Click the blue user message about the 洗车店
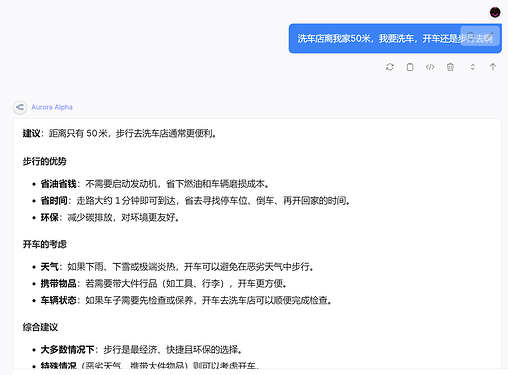The width and height of the screenshot is (508, 375). click(395, 38)
